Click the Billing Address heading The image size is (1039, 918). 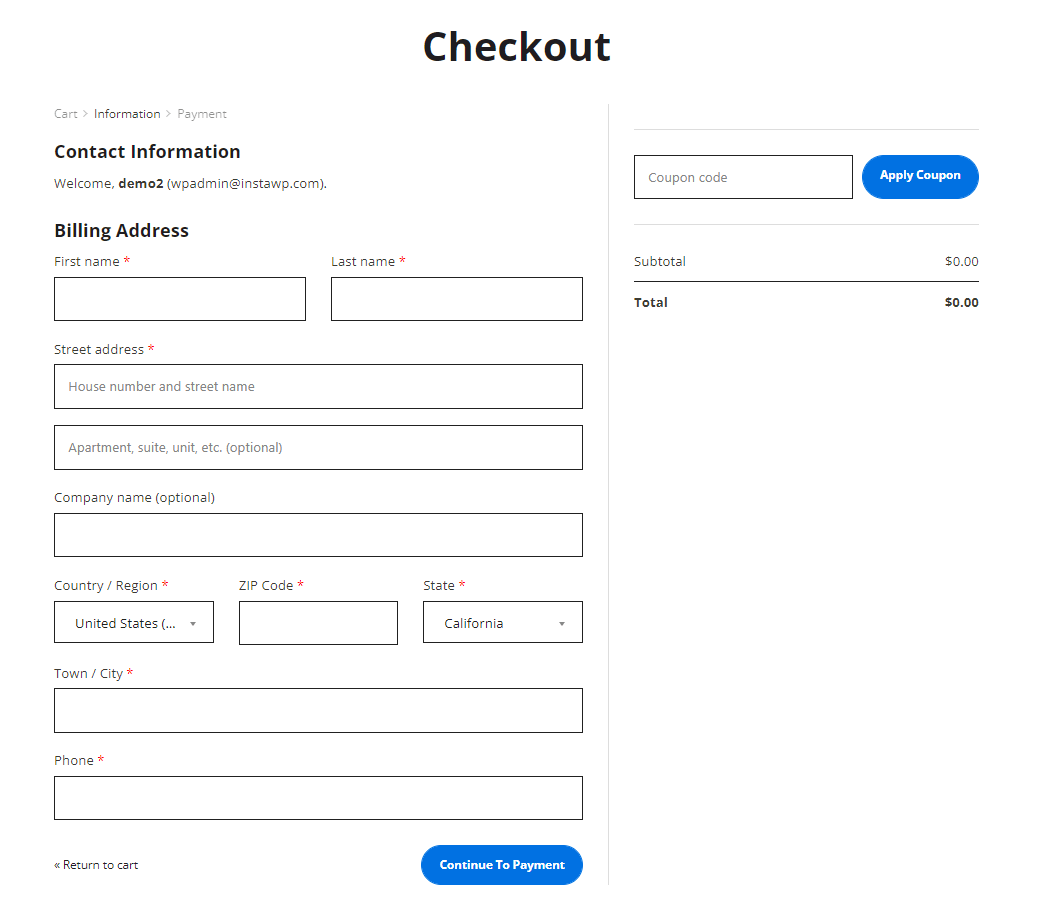tap(122, 231)
